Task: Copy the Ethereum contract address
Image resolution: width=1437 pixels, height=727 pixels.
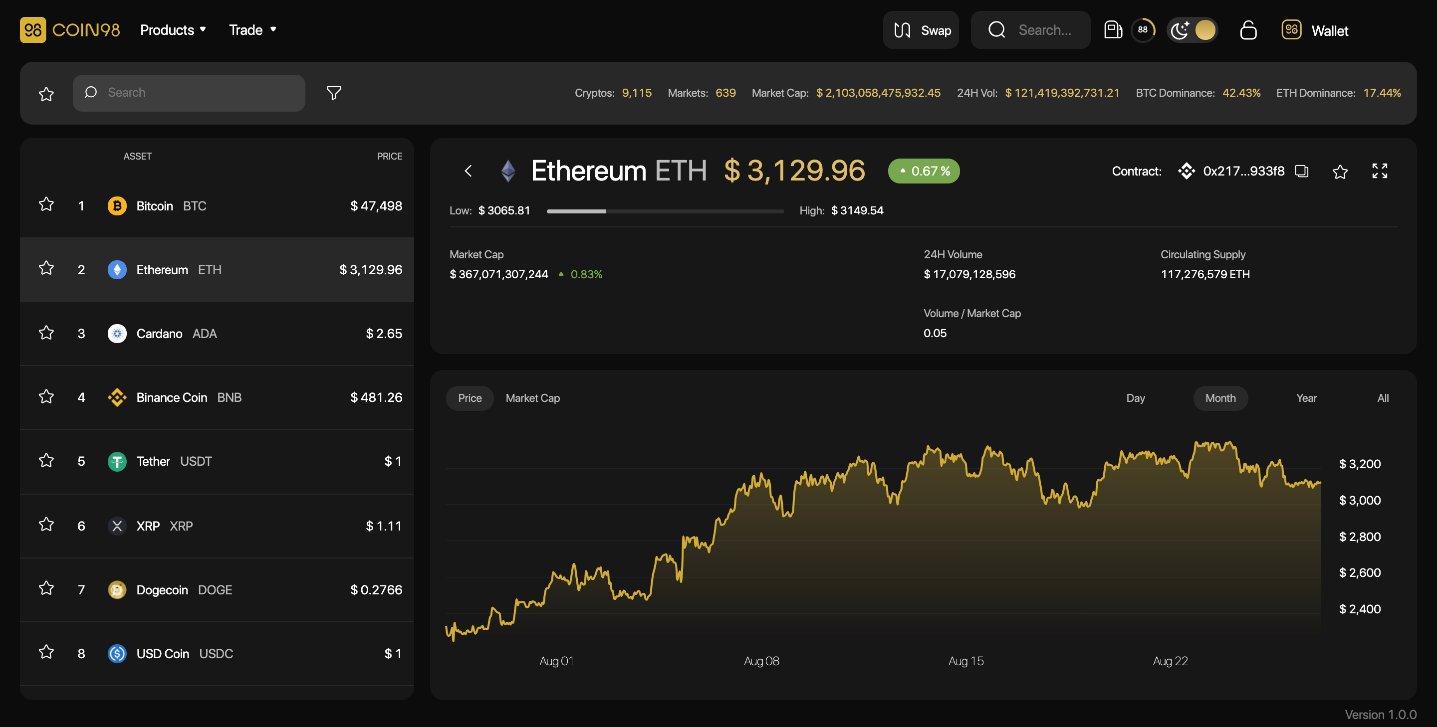Action: (x=1301, y=171)
